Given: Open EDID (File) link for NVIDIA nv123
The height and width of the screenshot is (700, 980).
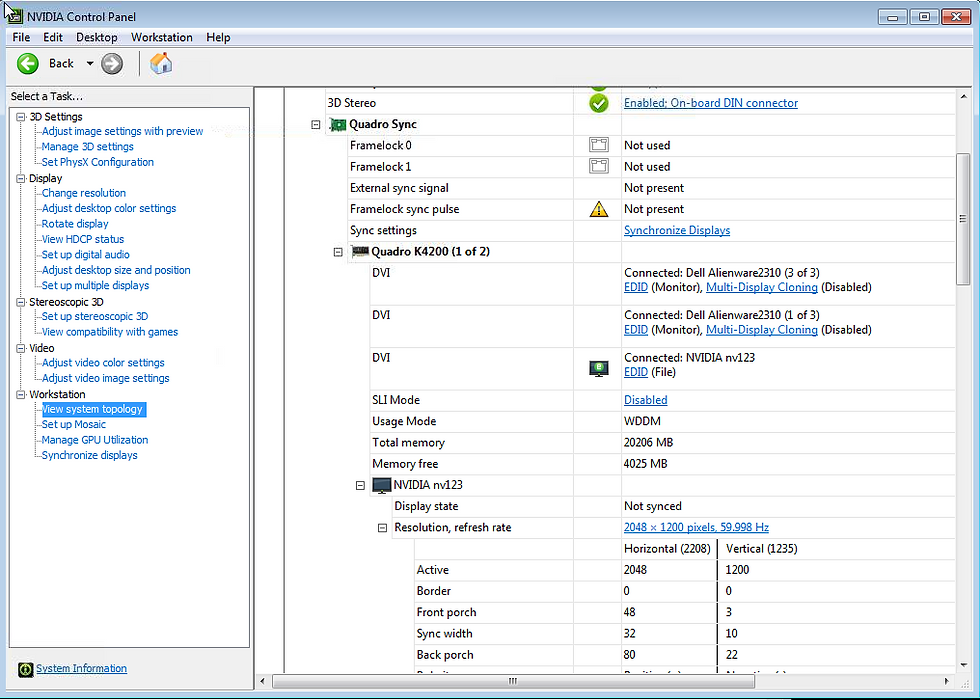Looking at the screenshot, I should [x=636, y=372].
